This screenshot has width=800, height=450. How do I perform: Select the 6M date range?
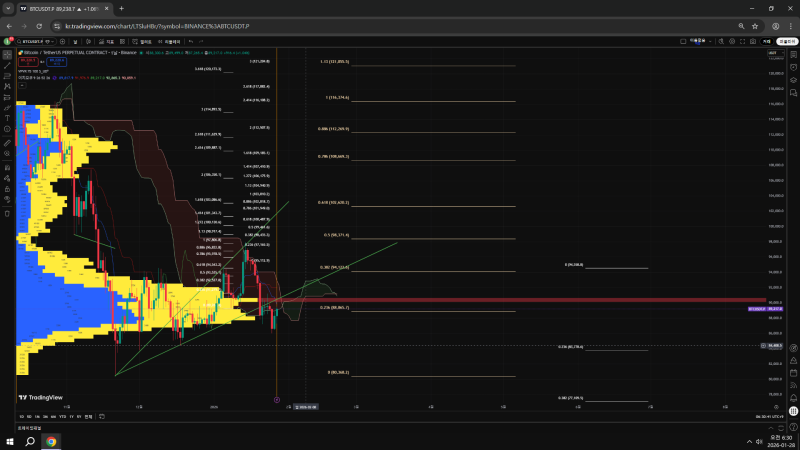pyautogui.click(x=54, y=417)
